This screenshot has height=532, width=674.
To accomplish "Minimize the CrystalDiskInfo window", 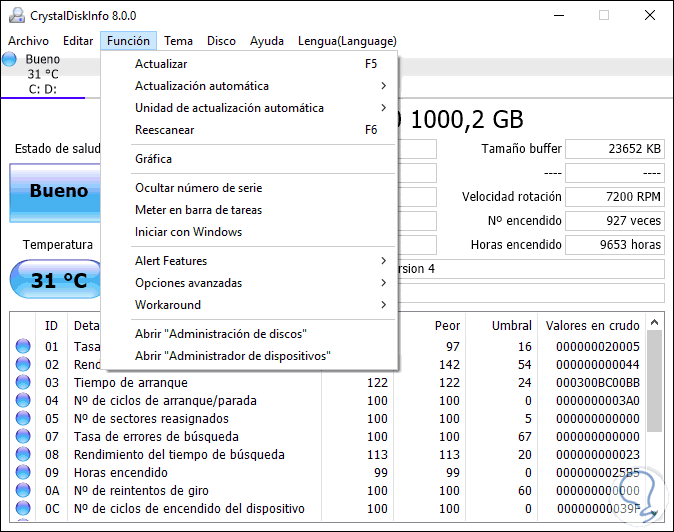I will tap(559, 15).
